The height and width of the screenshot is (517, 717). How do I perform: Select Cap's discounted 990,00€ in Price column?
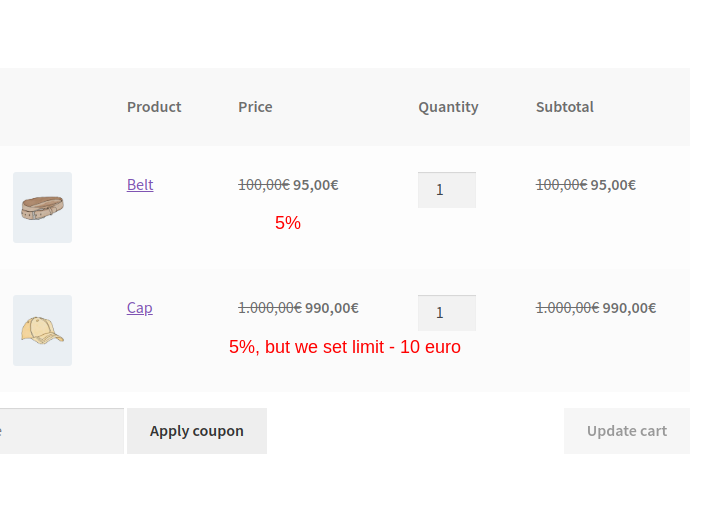click(x=332, y=308)
